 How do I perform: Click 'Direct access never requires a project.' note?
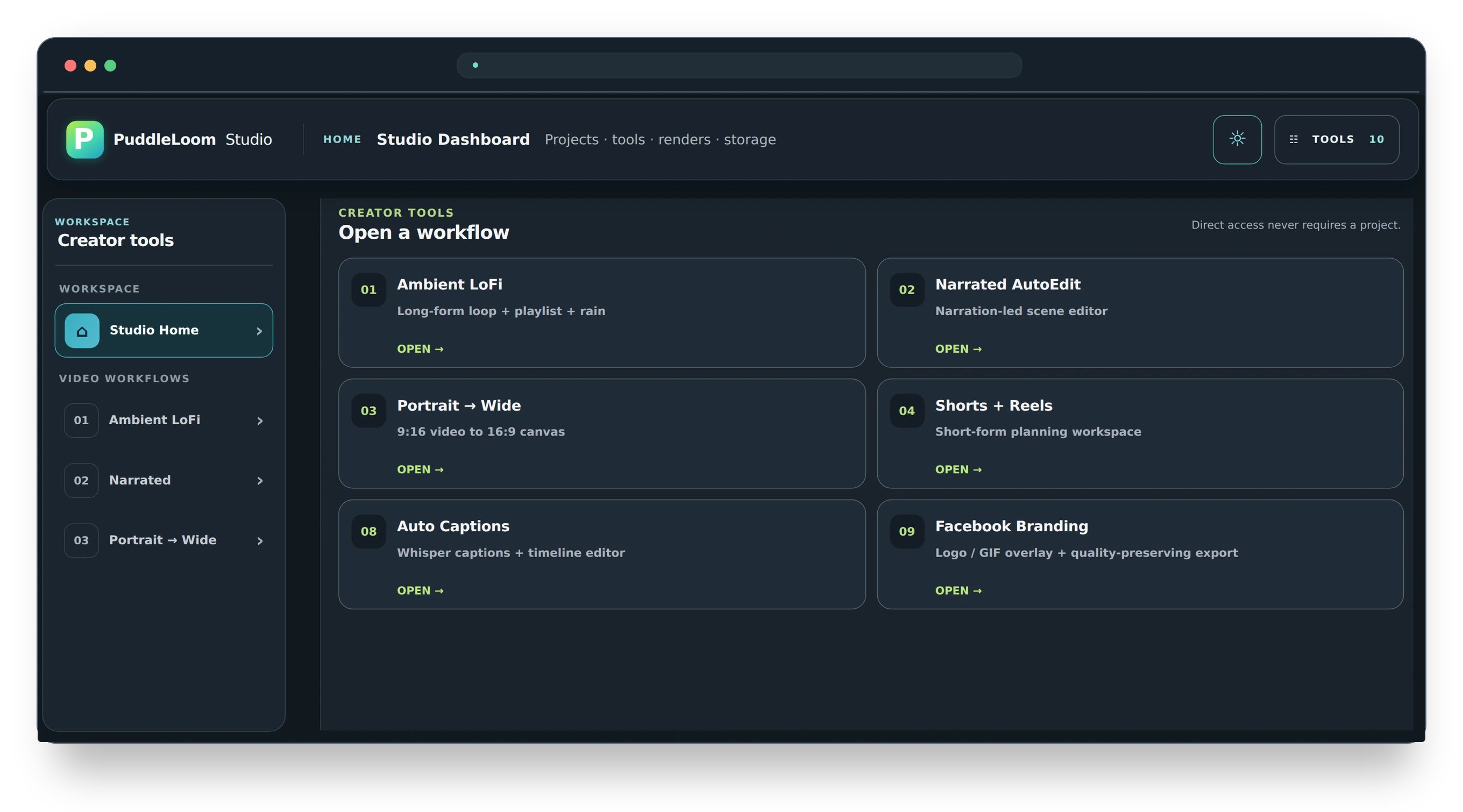click(1296, 225)
